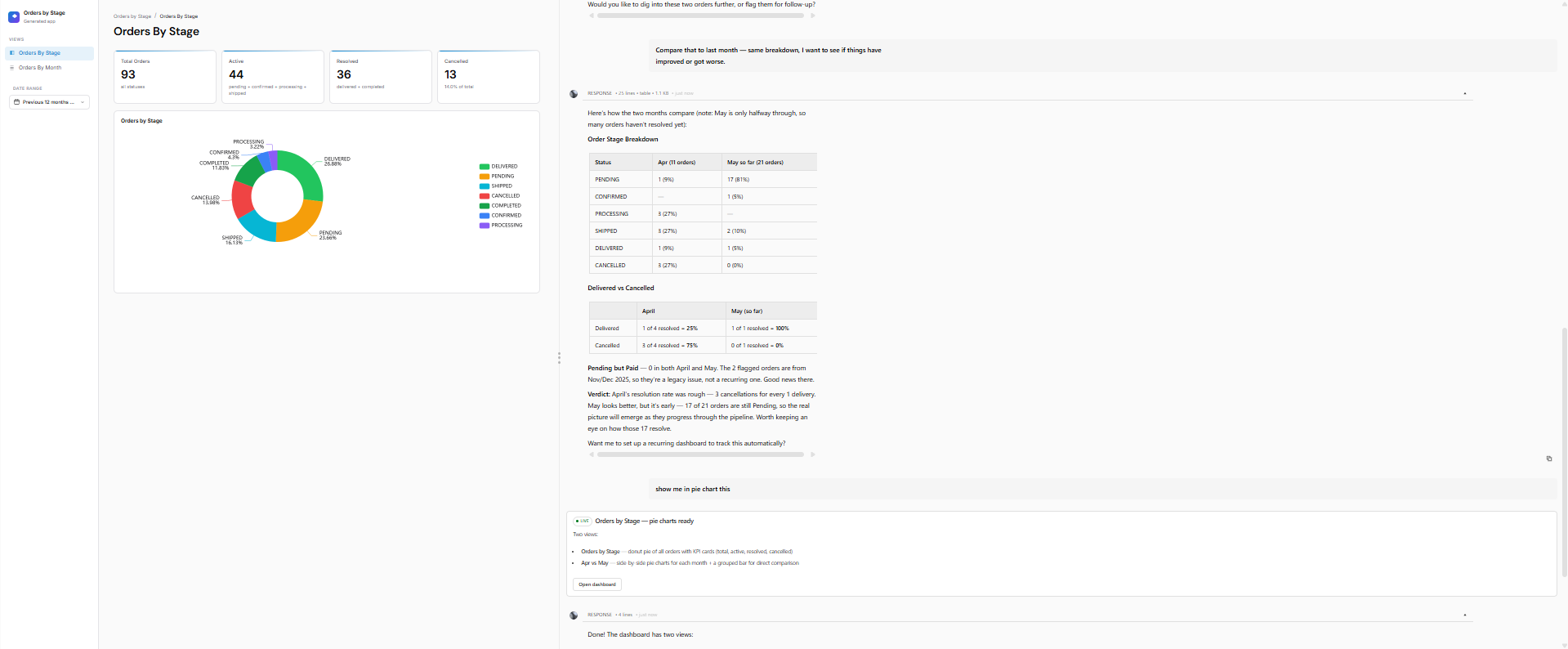Image resolution: width=1568 pixels, height=649 pixels.
Task: Toggle CONFIRMED series in chart legend
Action: pos(500,216)
